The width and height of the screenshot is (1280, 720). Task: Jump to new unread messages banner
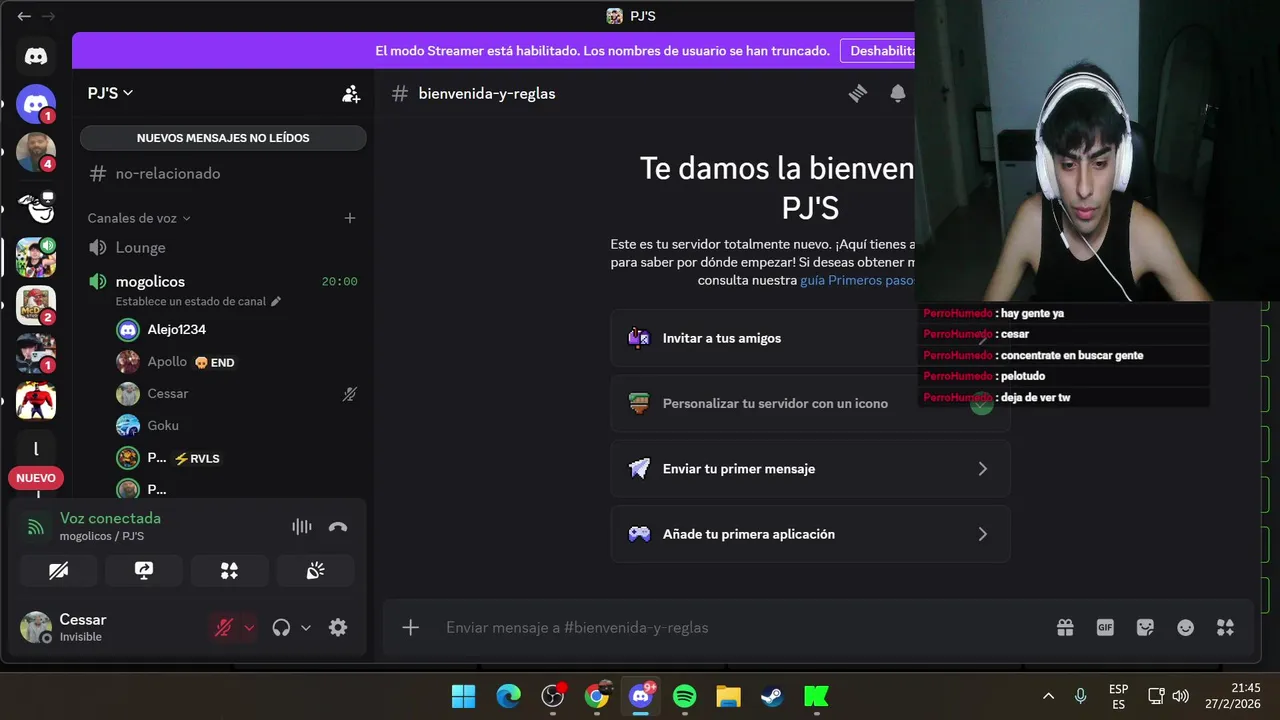pos(223,138)
